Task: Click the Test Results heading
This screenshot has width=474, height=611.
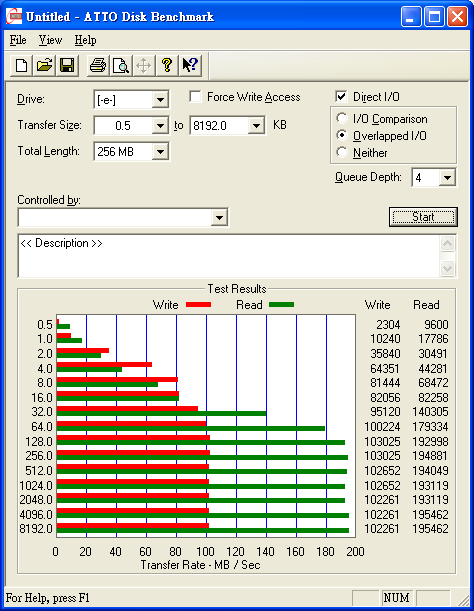Action: tap(237, 289)
